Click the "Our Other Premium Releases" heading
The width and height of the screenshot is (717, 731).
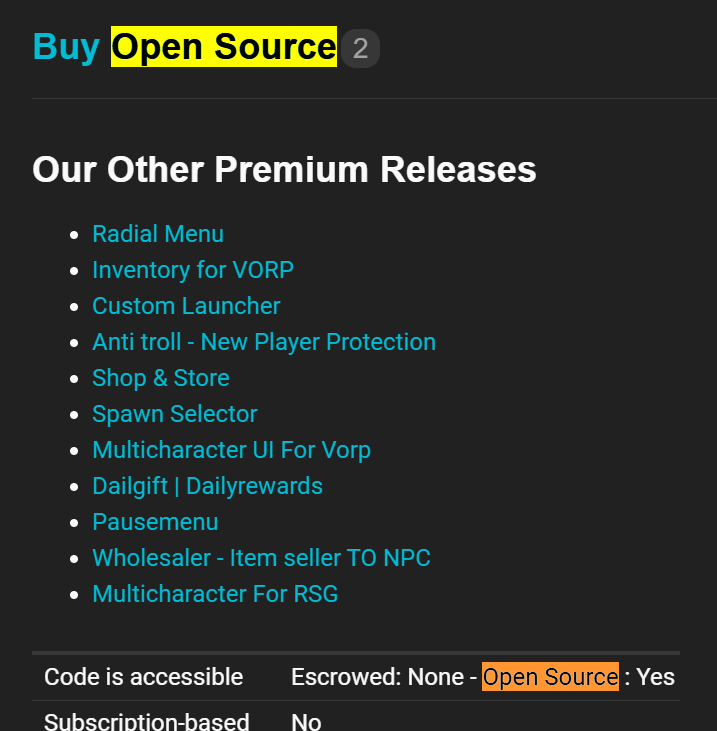[284, 170]
